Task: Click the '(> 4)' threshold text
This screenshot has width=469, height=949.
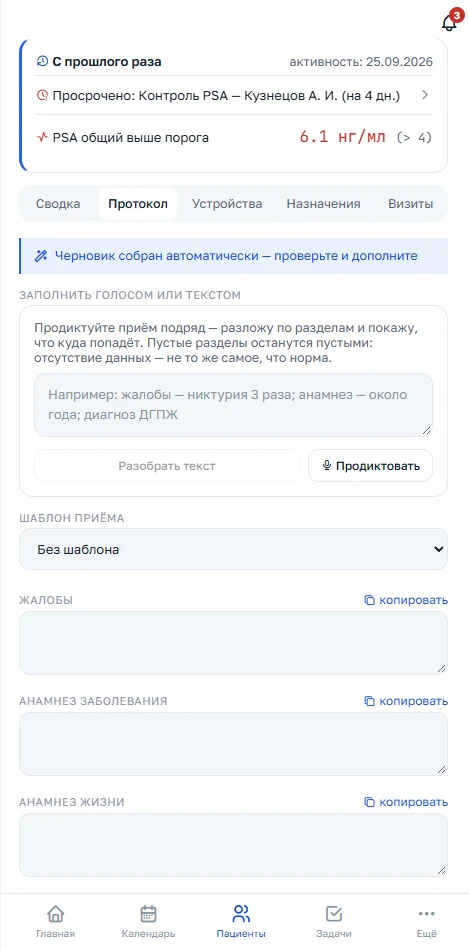Action: pyautogui.click(x=415, y=137)
